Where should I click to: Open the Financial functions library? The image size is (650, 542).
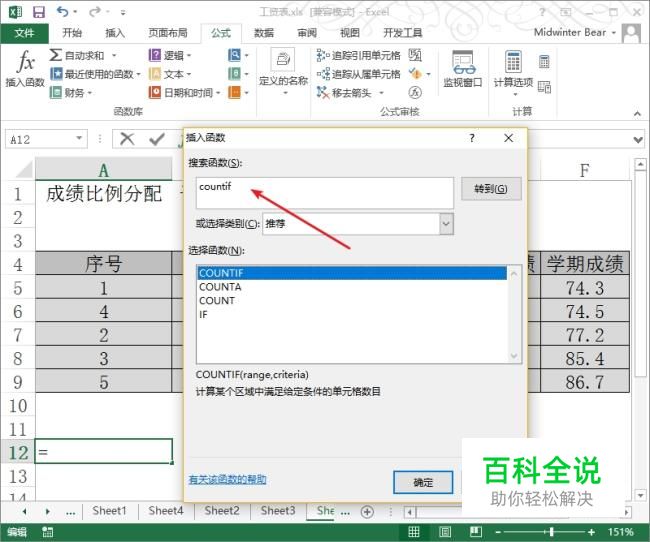(x=70, y=92)
